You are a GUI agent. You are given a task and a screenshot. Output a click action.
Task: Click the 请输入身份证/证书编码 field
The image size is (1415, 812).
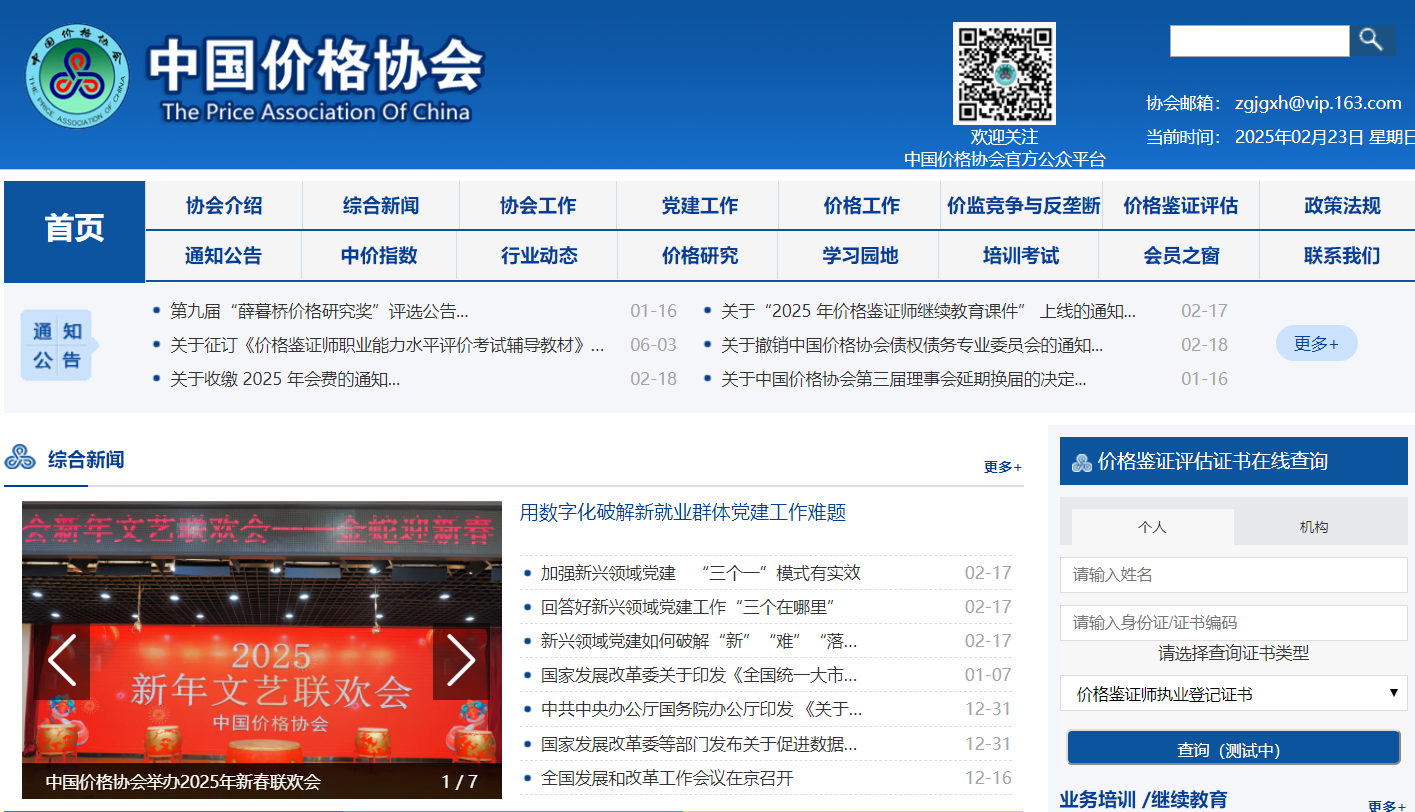click(1233, 623)
